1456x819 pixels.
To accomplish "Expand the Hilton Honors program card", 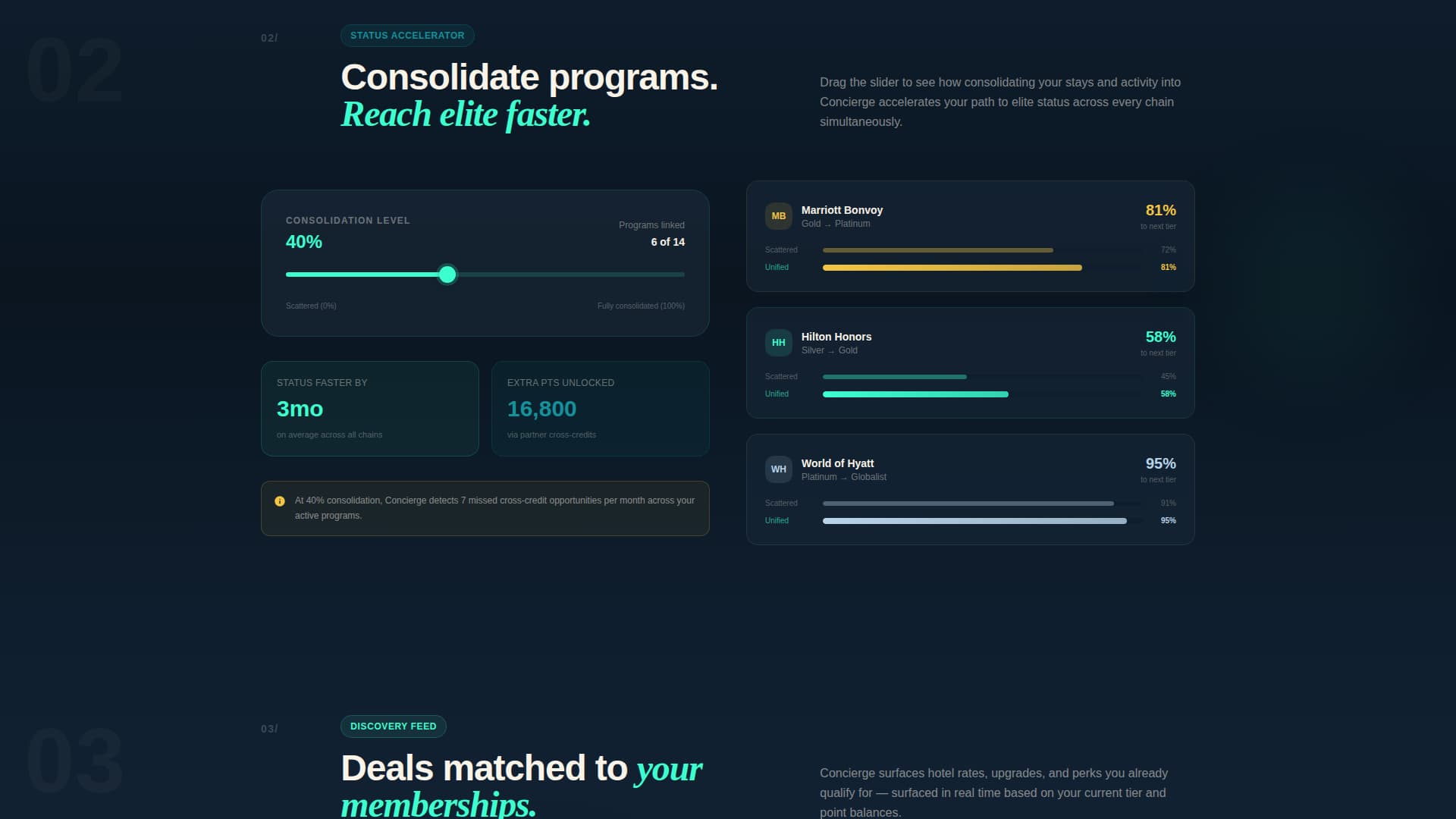I will [x=971, y=362].
